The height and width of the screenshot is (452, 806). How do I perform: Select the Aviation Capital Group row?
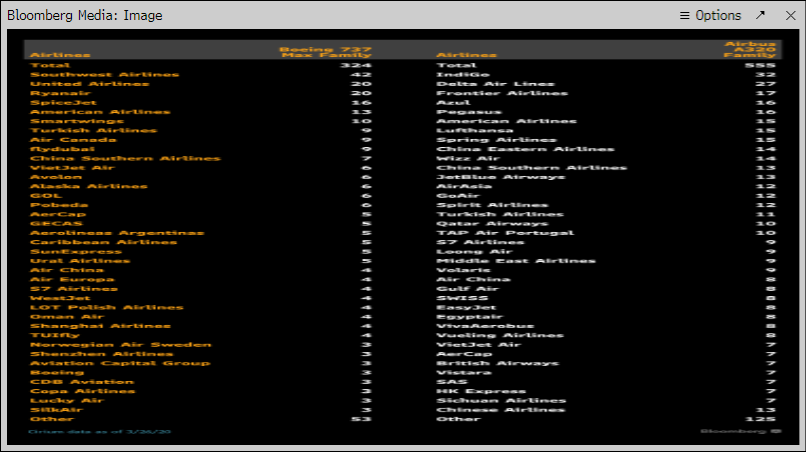click(x=200, y=363)
